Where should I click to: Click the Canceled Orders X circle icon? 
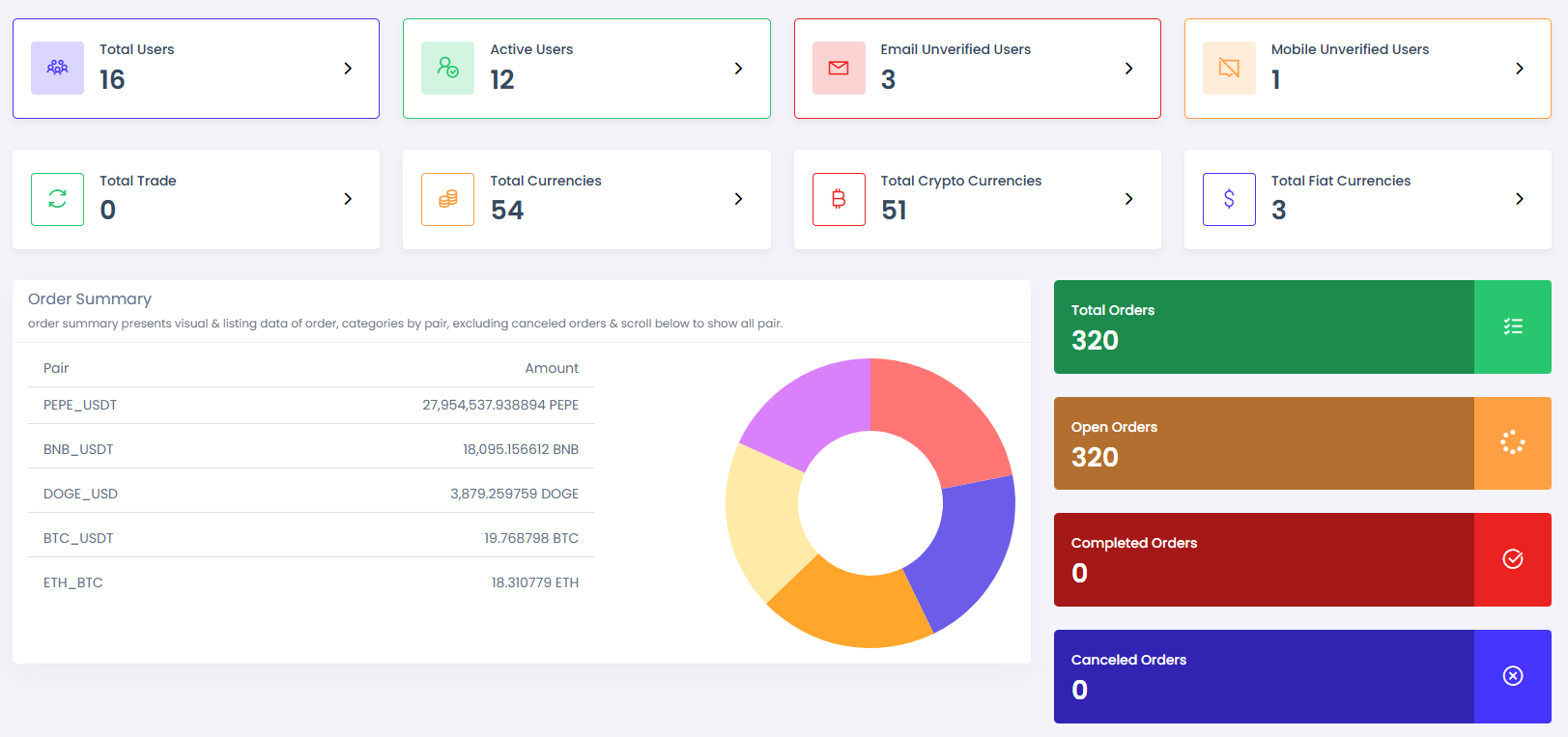[1512, 676]
